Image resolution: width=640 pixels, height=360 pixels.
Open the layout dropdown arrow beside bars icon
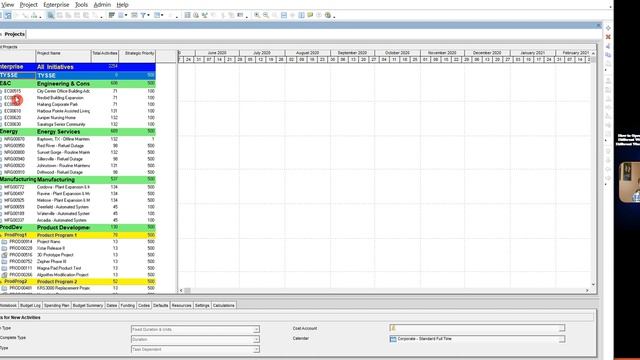126,16
